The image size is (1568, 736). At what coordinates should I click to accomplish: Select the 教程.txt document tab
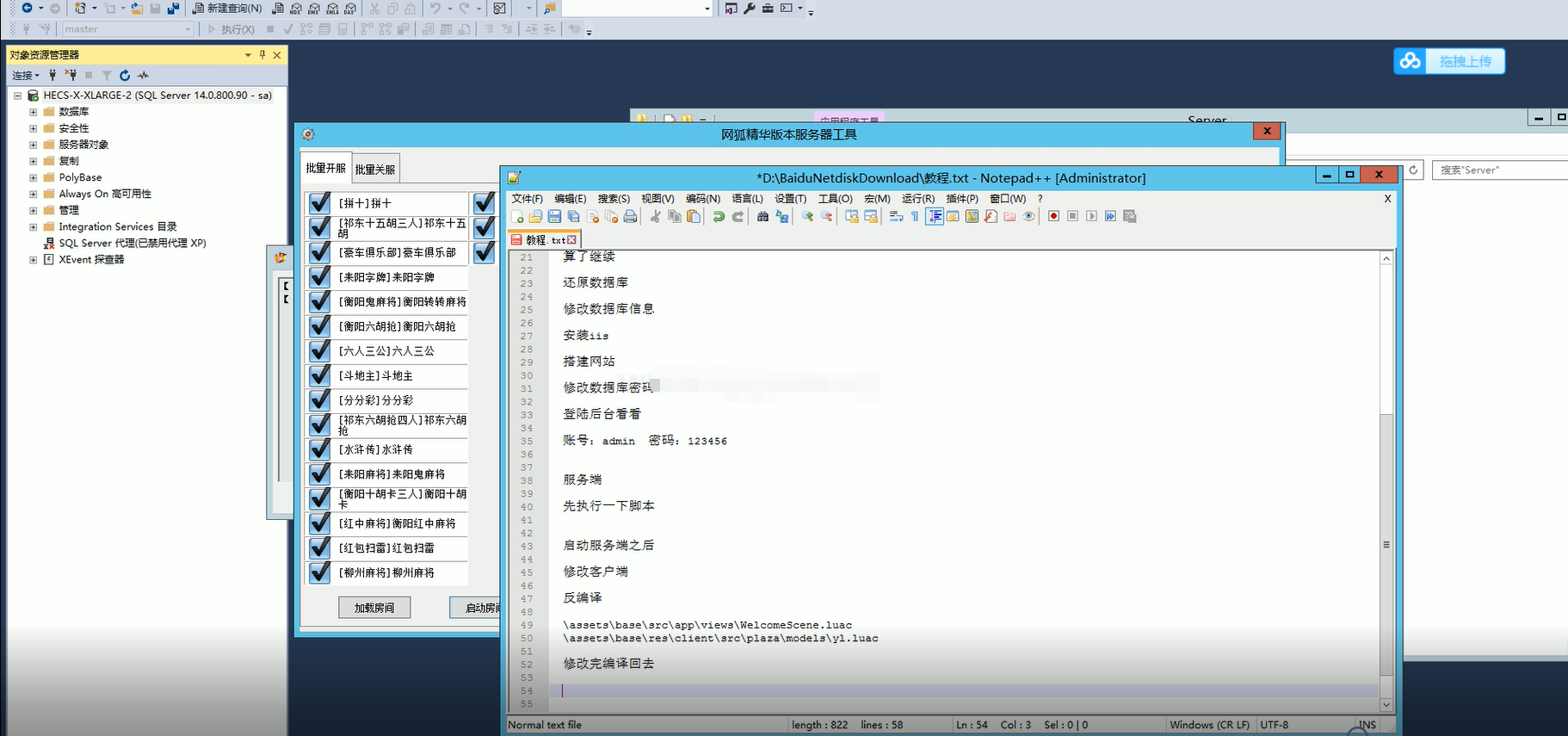tap(544, 240)
